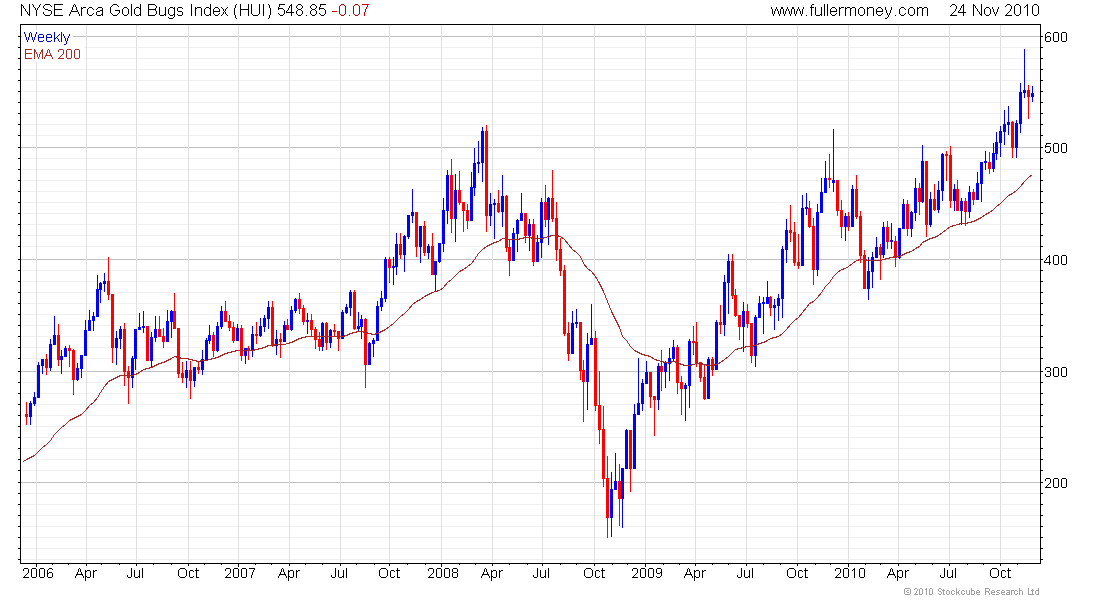1100x600 pixels.
Task: Click the date '24 Nov 2010'
Action: 994,11
